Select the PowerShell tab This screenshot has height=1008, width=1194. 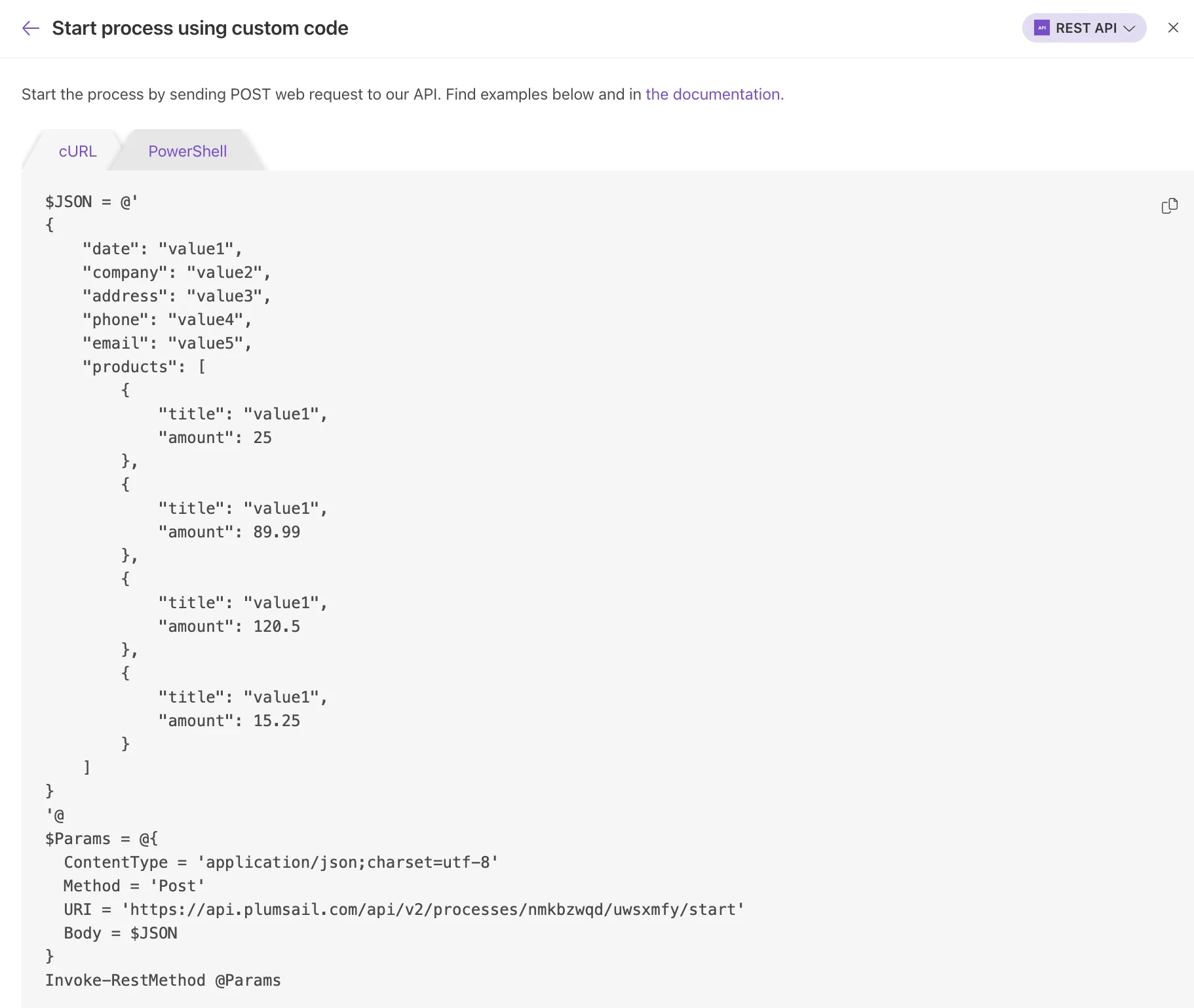pyautogui.click(x=187, y=151)
